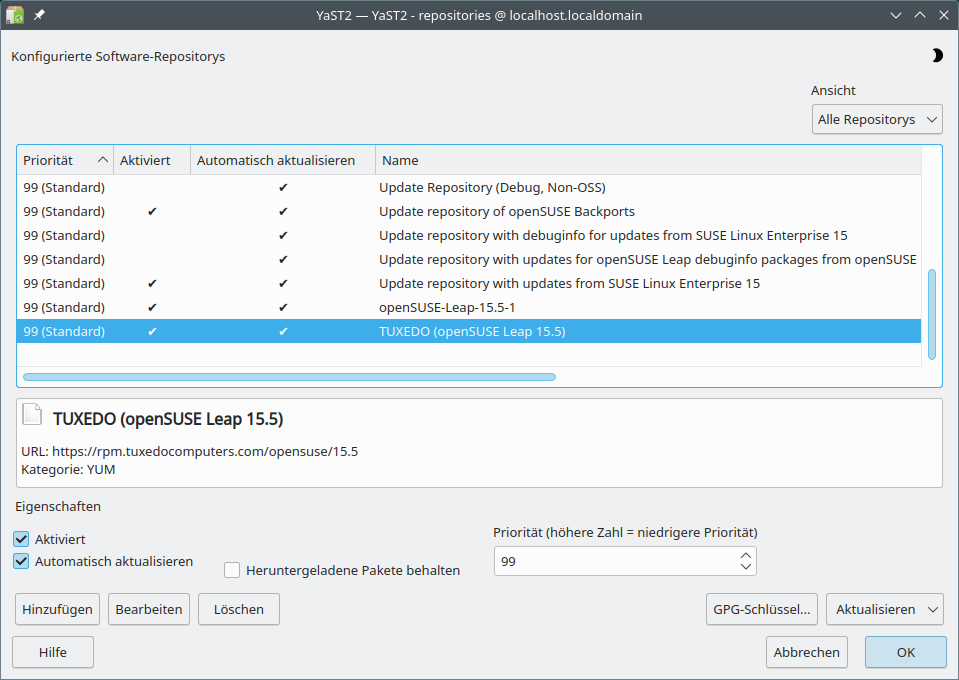Image resolution: width=959 pixels, height=680 pixels.
Task: Sort by Aktiviert column header
Action: [x=152, y=160]
